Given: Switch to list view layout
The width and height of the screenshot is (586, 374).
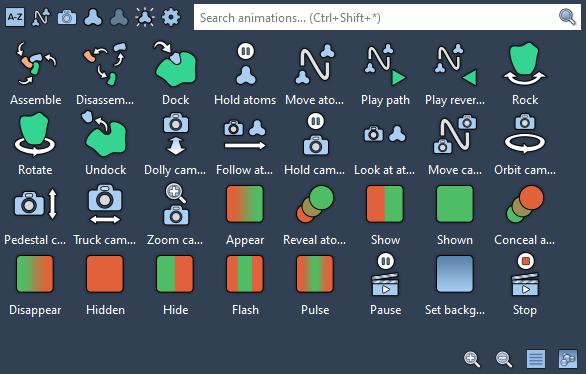Looking at the screenshot, I should point(536,359).
